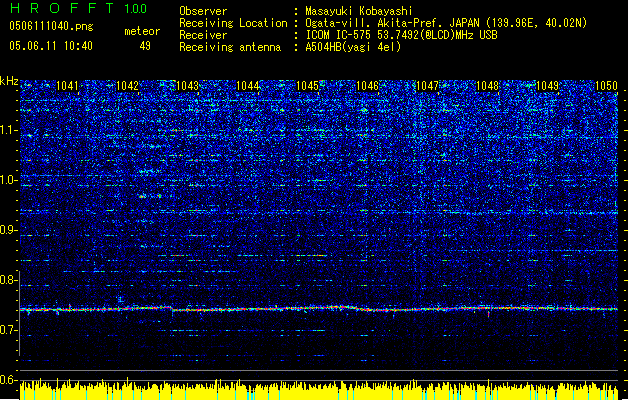Click the 1047 time marker
629x400 pixels.
tap(428, 86)
